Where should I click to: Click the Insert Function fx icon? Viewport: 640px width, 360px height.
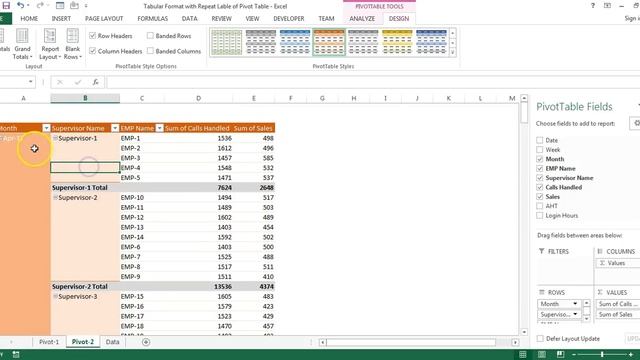coord(95,82)
